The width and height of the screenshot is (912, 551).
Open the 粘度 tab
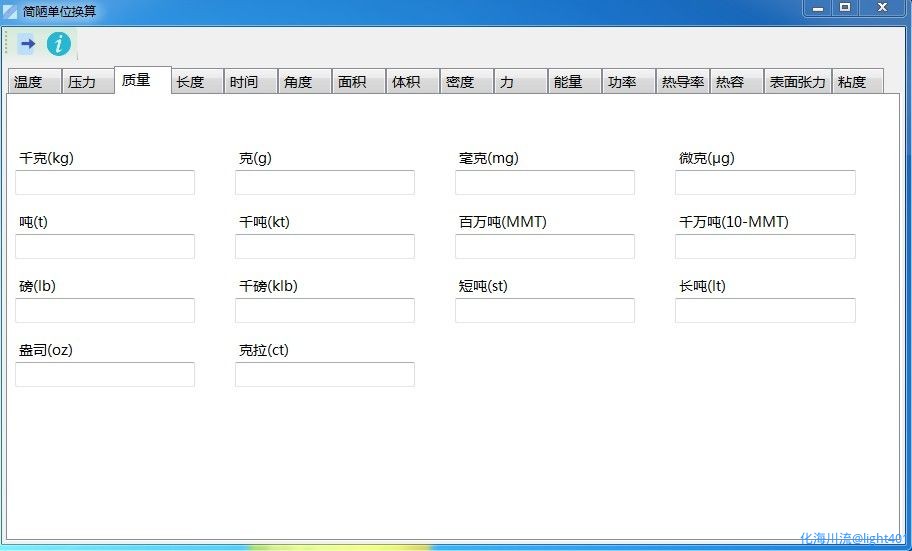coord(857,82)
